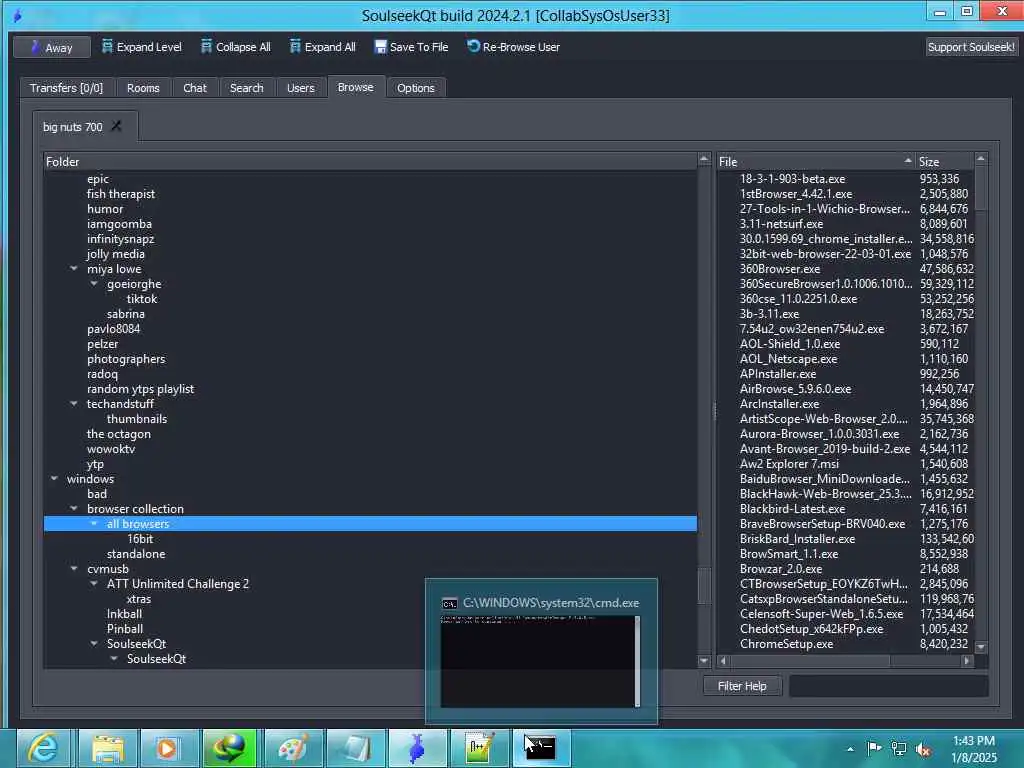Click file list scrollbar down arrow

(981, 647)
